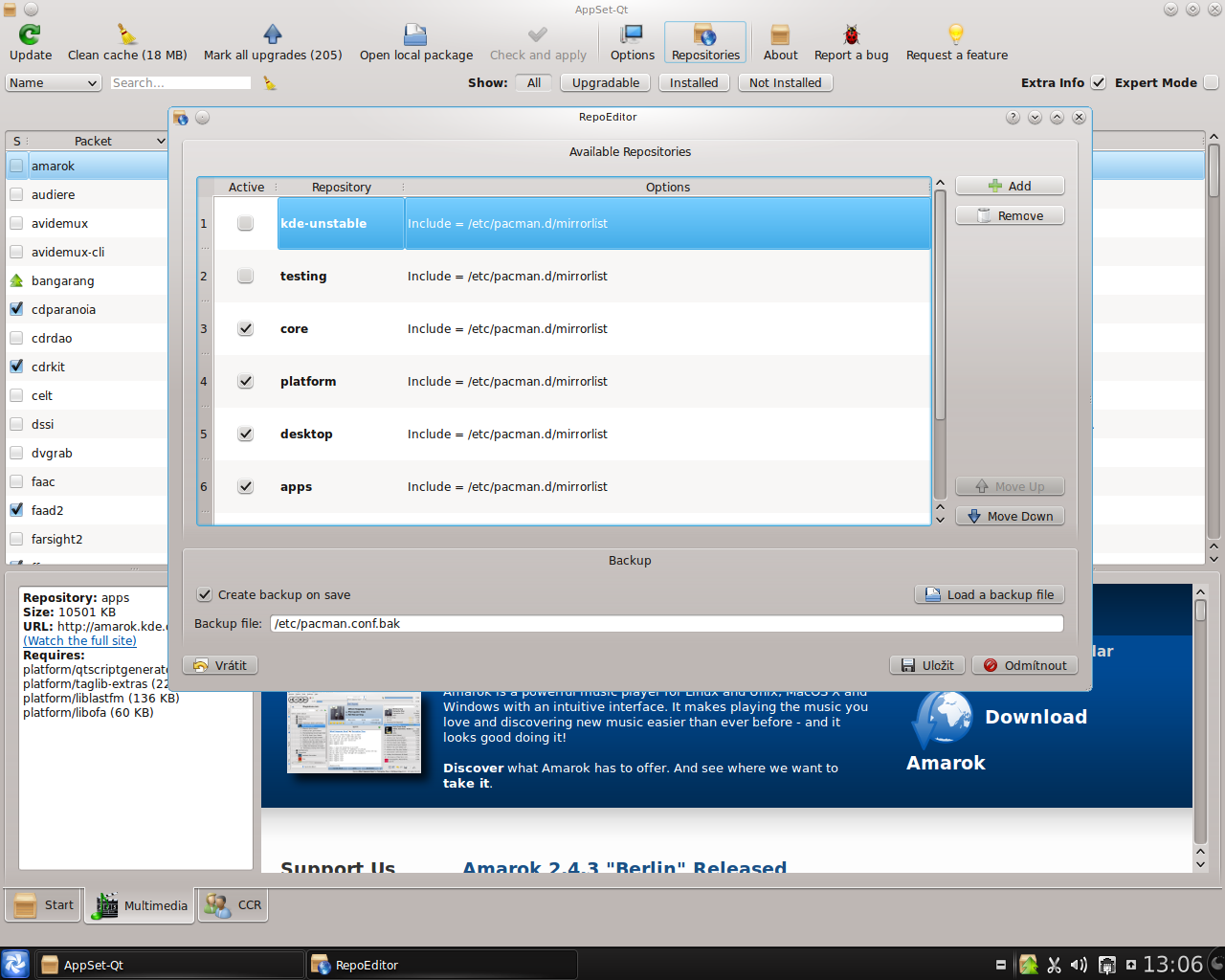Image resolution: width=1225 pixels, height=980 pixels.
Task: Click the scissors clipboard tray icon
Action: tap(1054, 965)
